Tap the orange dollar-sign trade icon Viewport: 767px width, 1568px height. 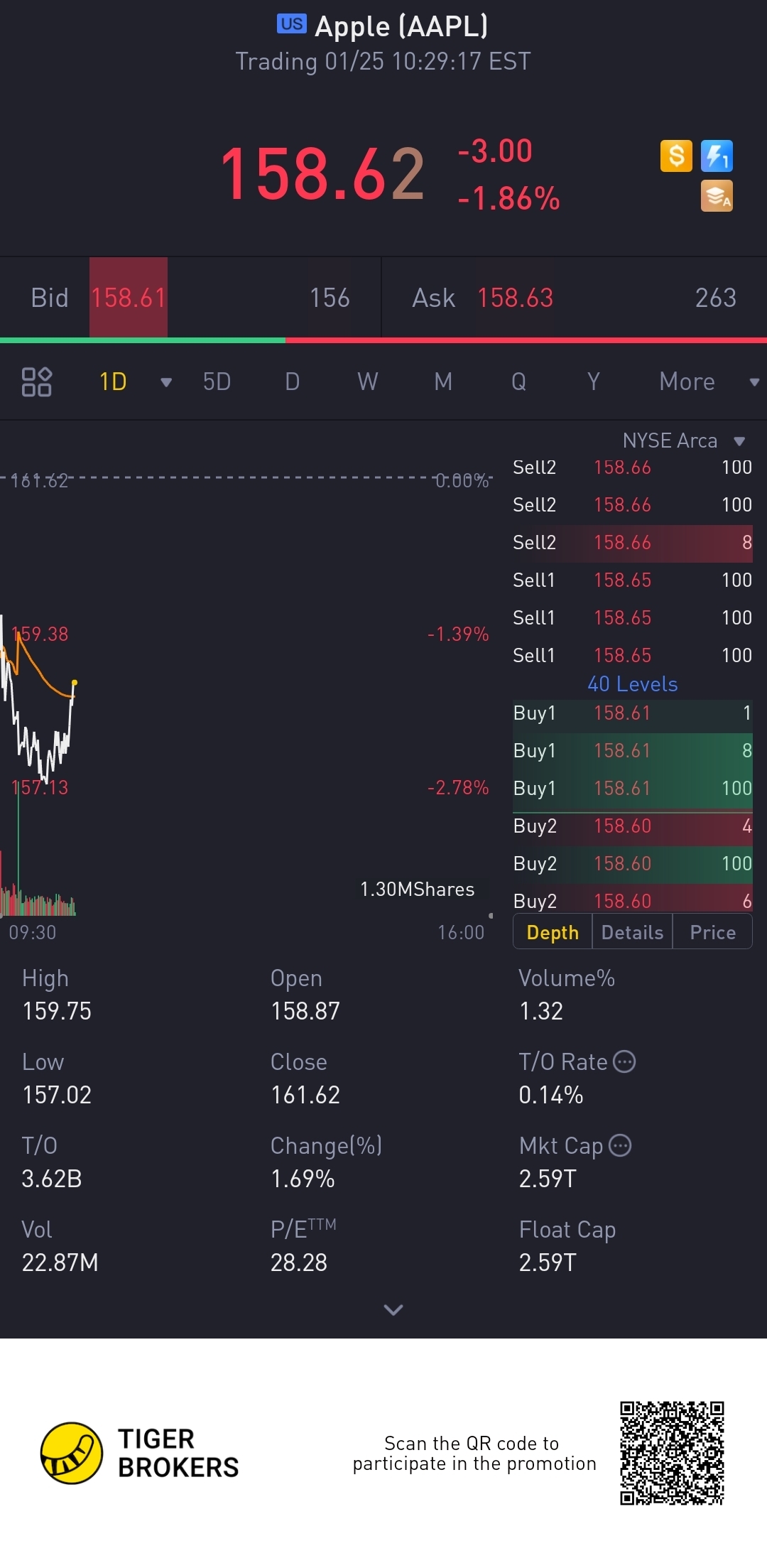pos(676,156)
